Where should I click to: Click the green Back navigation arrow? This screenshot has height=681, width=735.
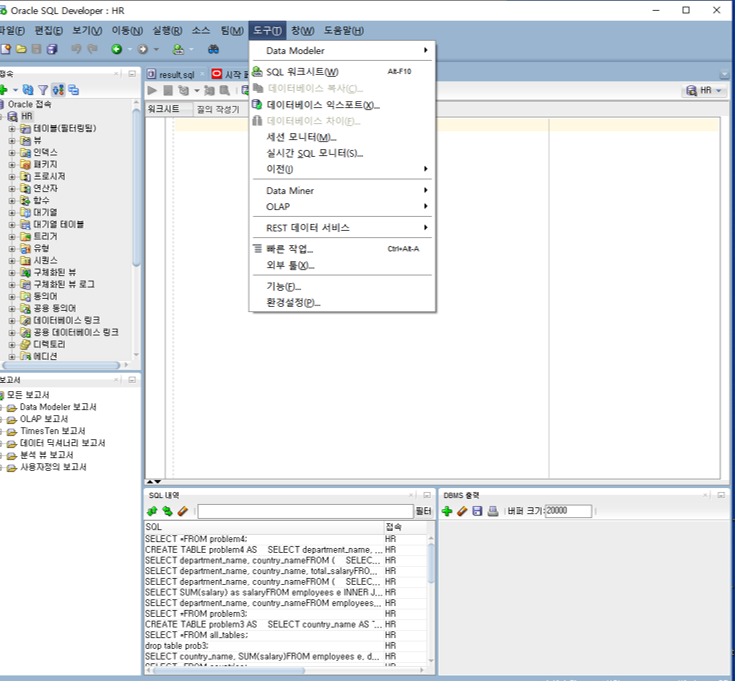[117, 49]
